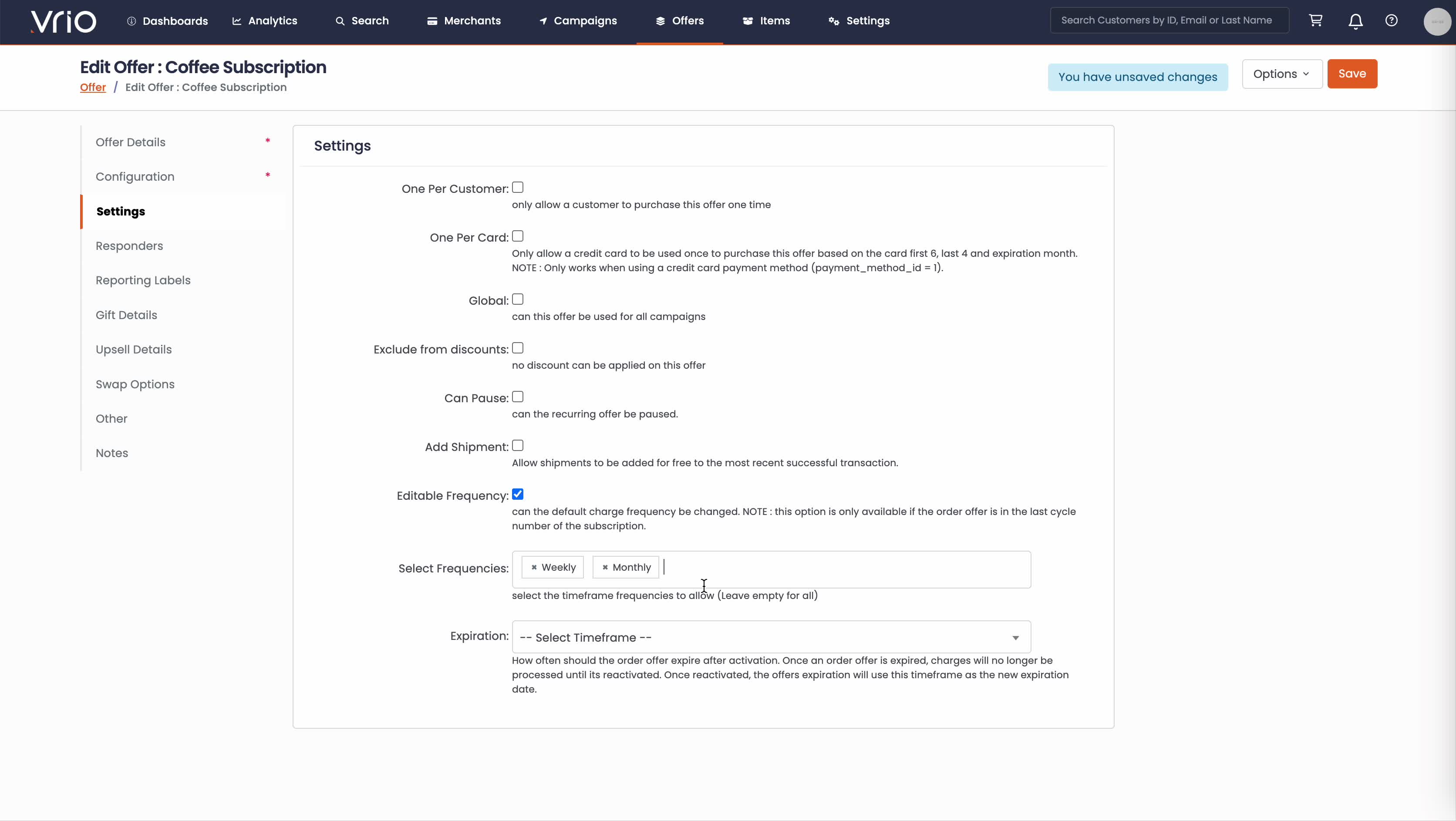Image resolution: width=1456 pixels, height=821 pixels.
Task: Click the Settings gears icon
Action: tap(834, 21)
